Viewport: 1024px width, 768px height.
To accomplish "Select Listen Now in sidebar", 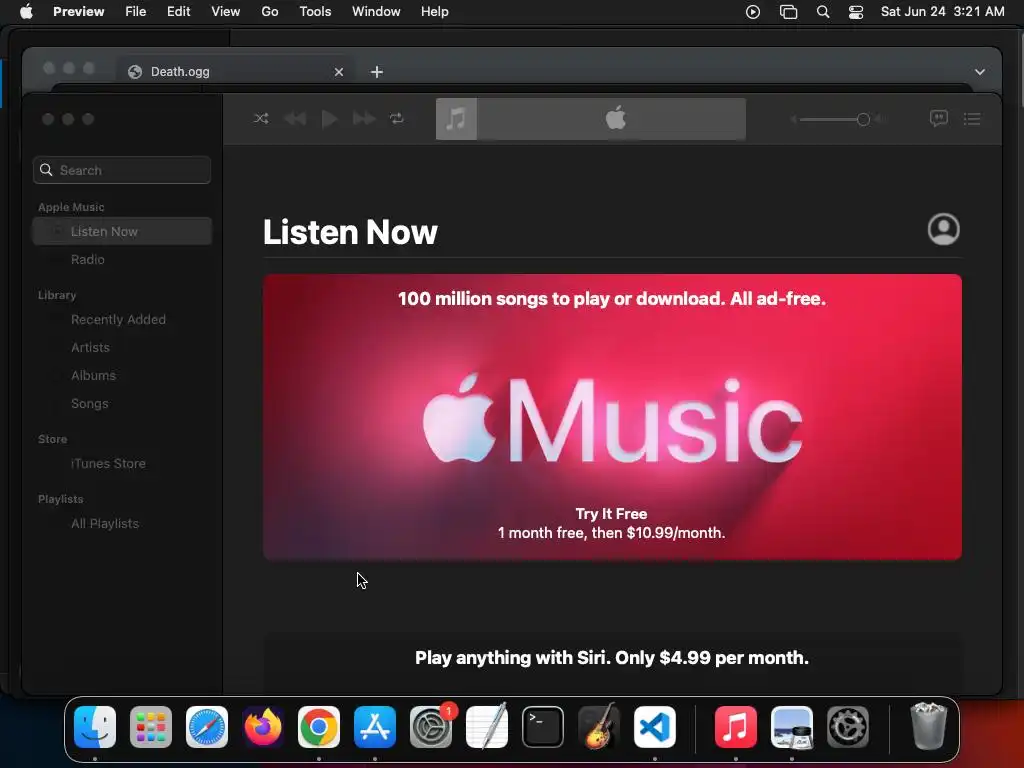I will click(x=122, y=231).
